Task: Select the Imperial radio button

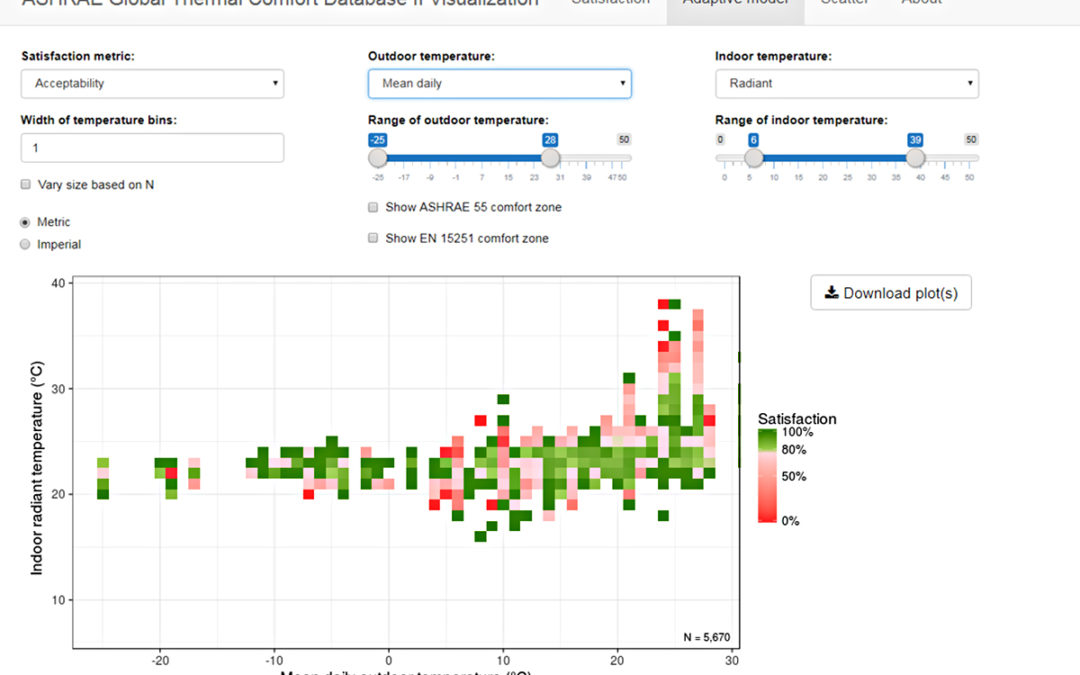Action: (x=25, y=245)
